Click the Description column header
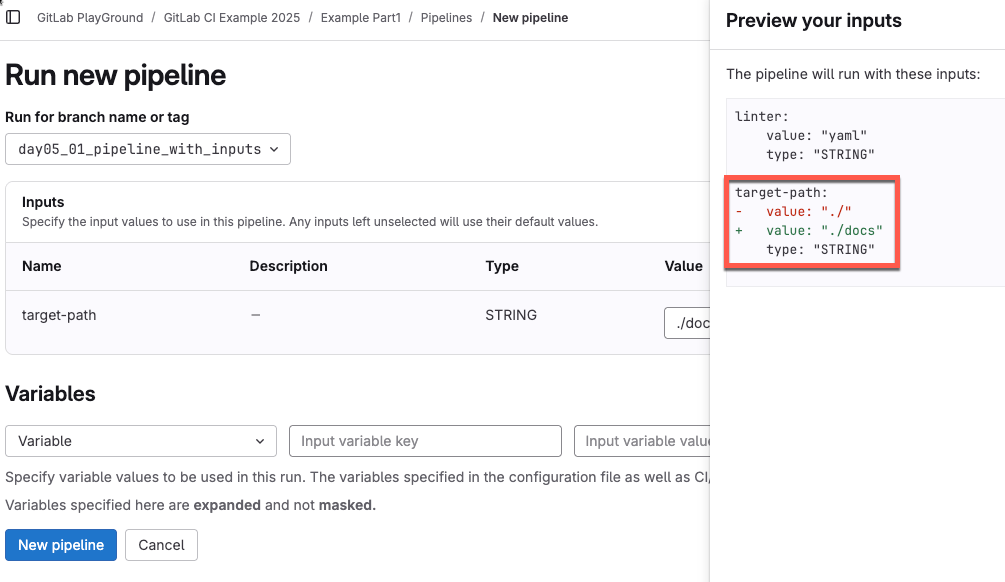 (288, 266)
